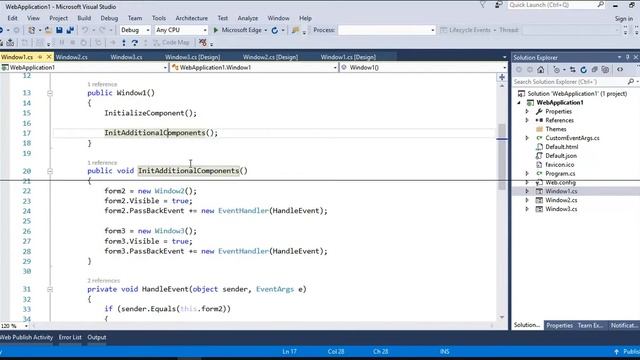Click the View Code icon in Solution Explorer
Viewport: 640px width, 360px height.
click(x=620, y=70)
